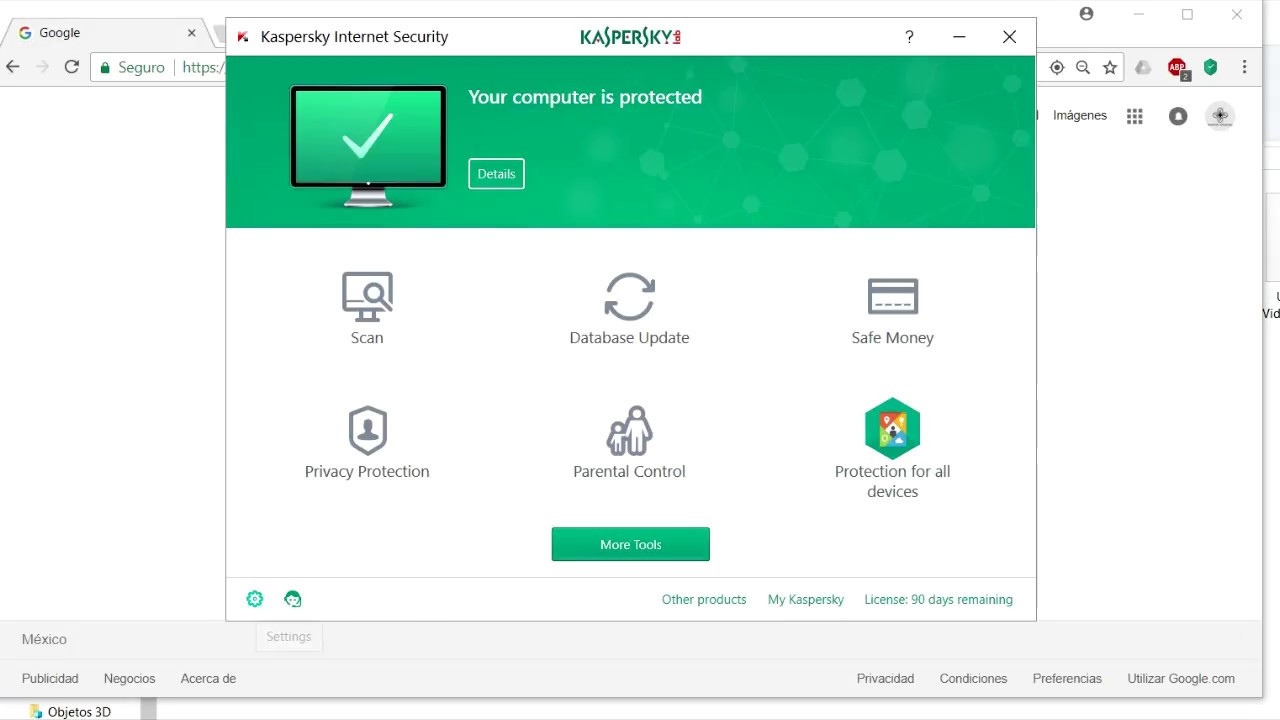The image size is (1280, 720).
Task: Minimize the Kaspersky Internet Security window
Action: pos(959,37)
